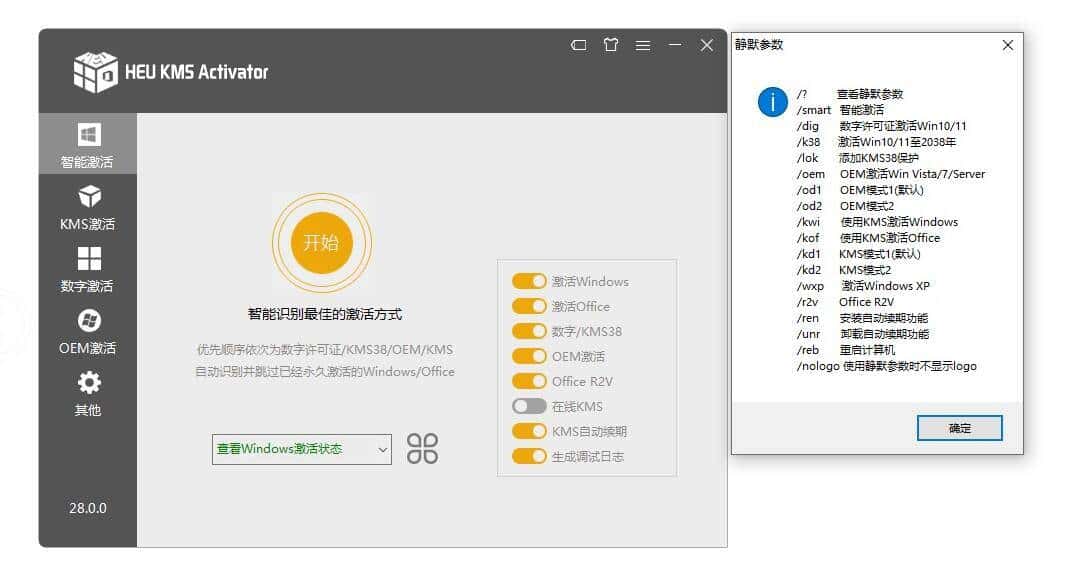Open the 数字激活 sidebar tab
Screen dimensions: 1065x581
(88, 269)
